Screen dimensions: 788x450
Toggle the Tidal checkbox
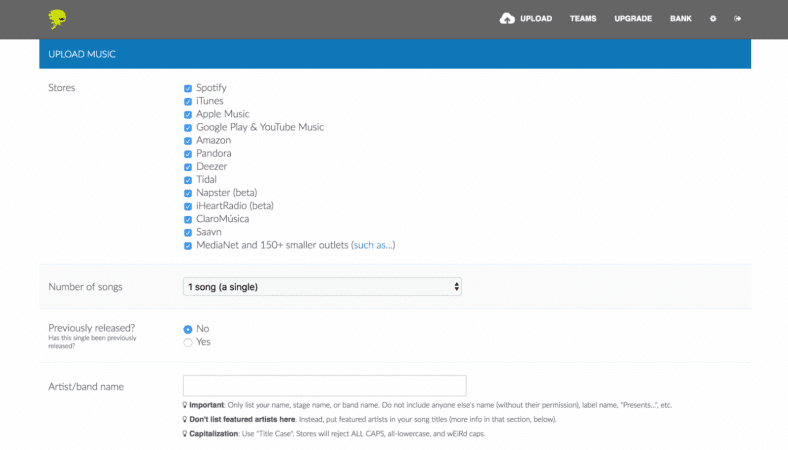coord(188,180)
